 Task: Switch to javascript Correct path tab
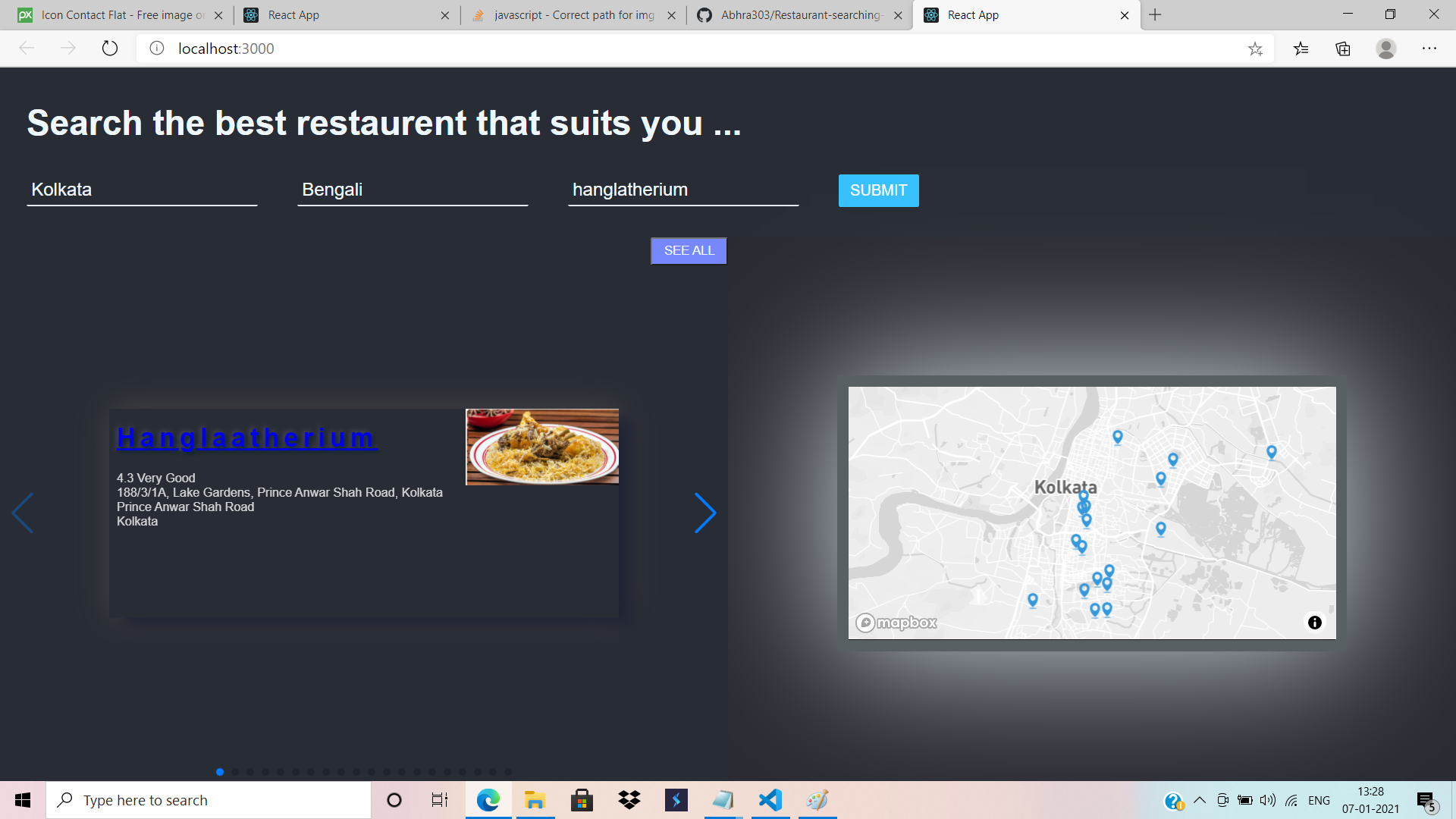pos(573,15)
